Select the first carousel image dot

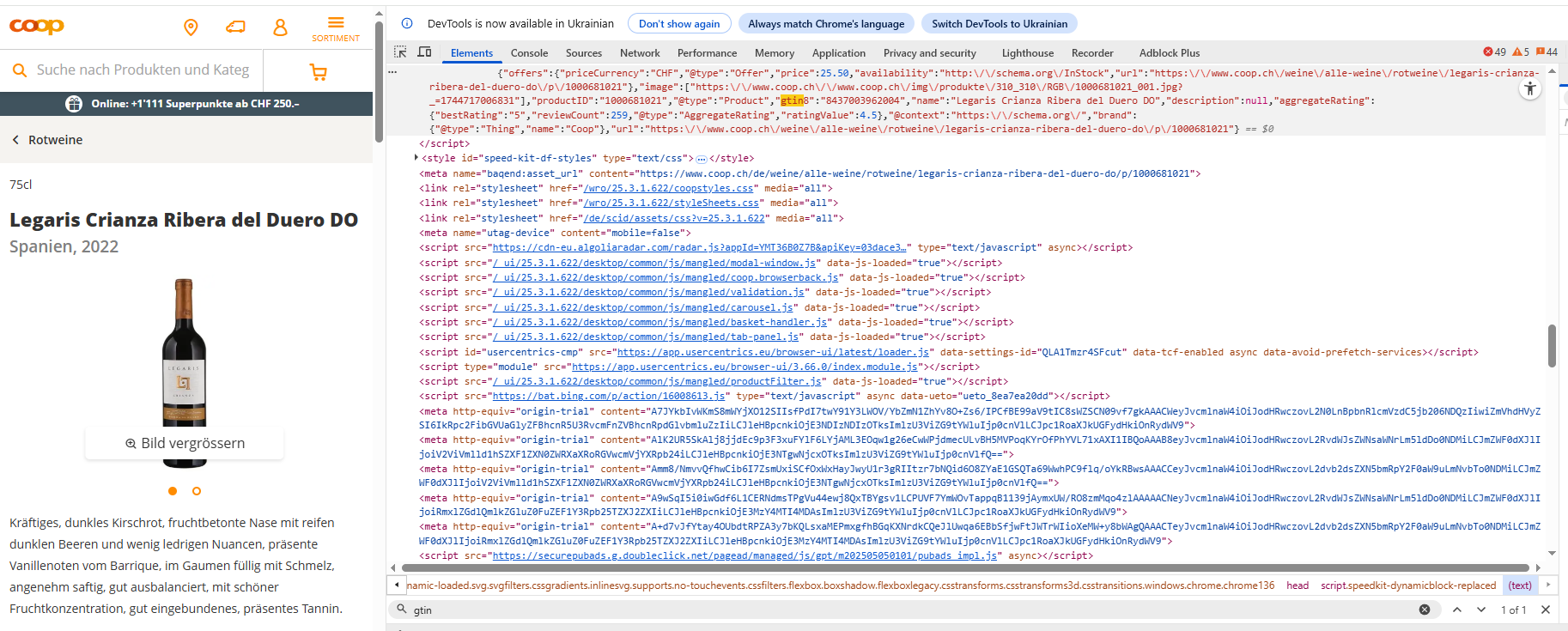pyautogui.click(x=173, y=491)
